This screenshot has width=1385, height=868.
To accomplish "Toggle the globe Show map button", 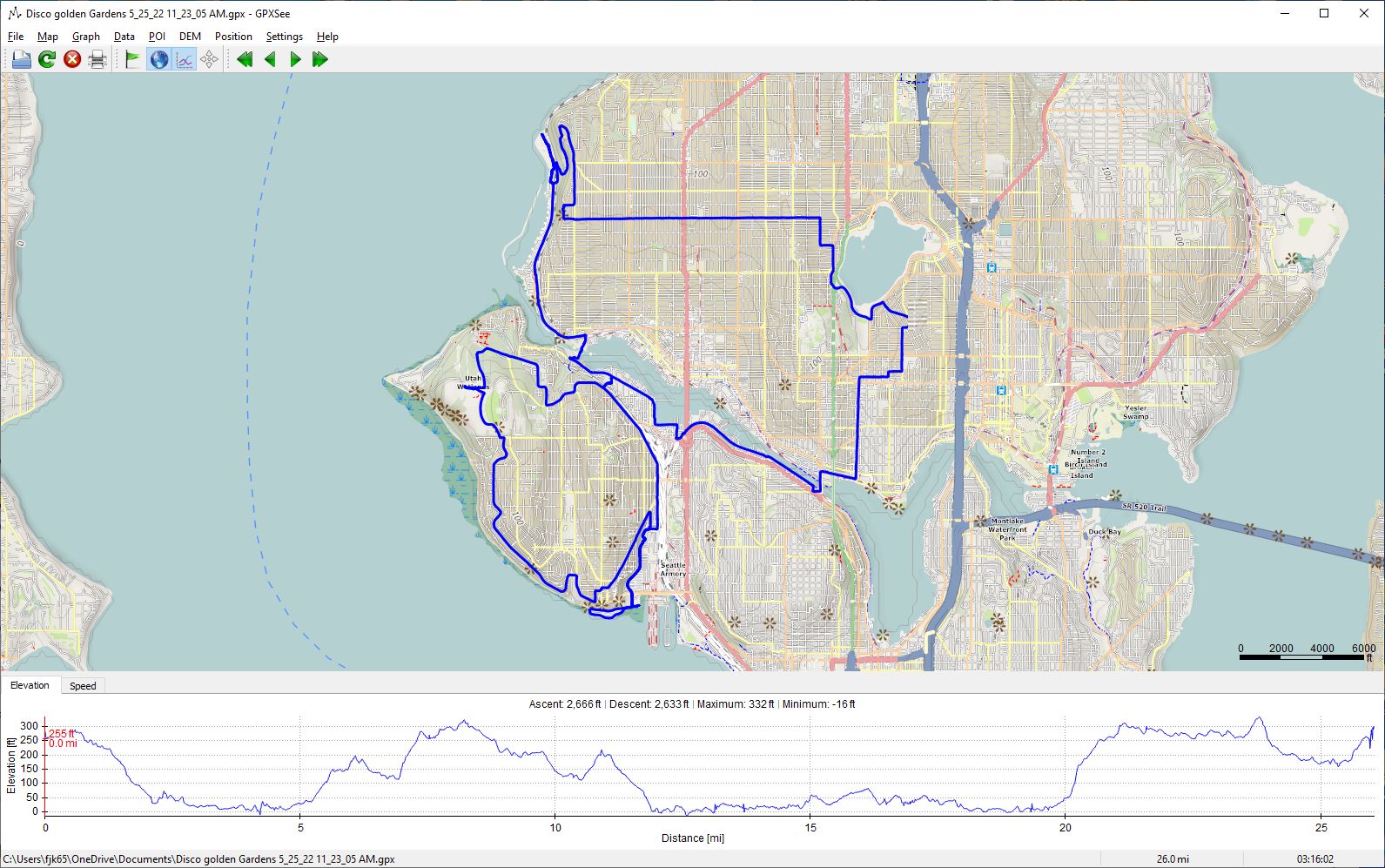I will tap(158, 59).
